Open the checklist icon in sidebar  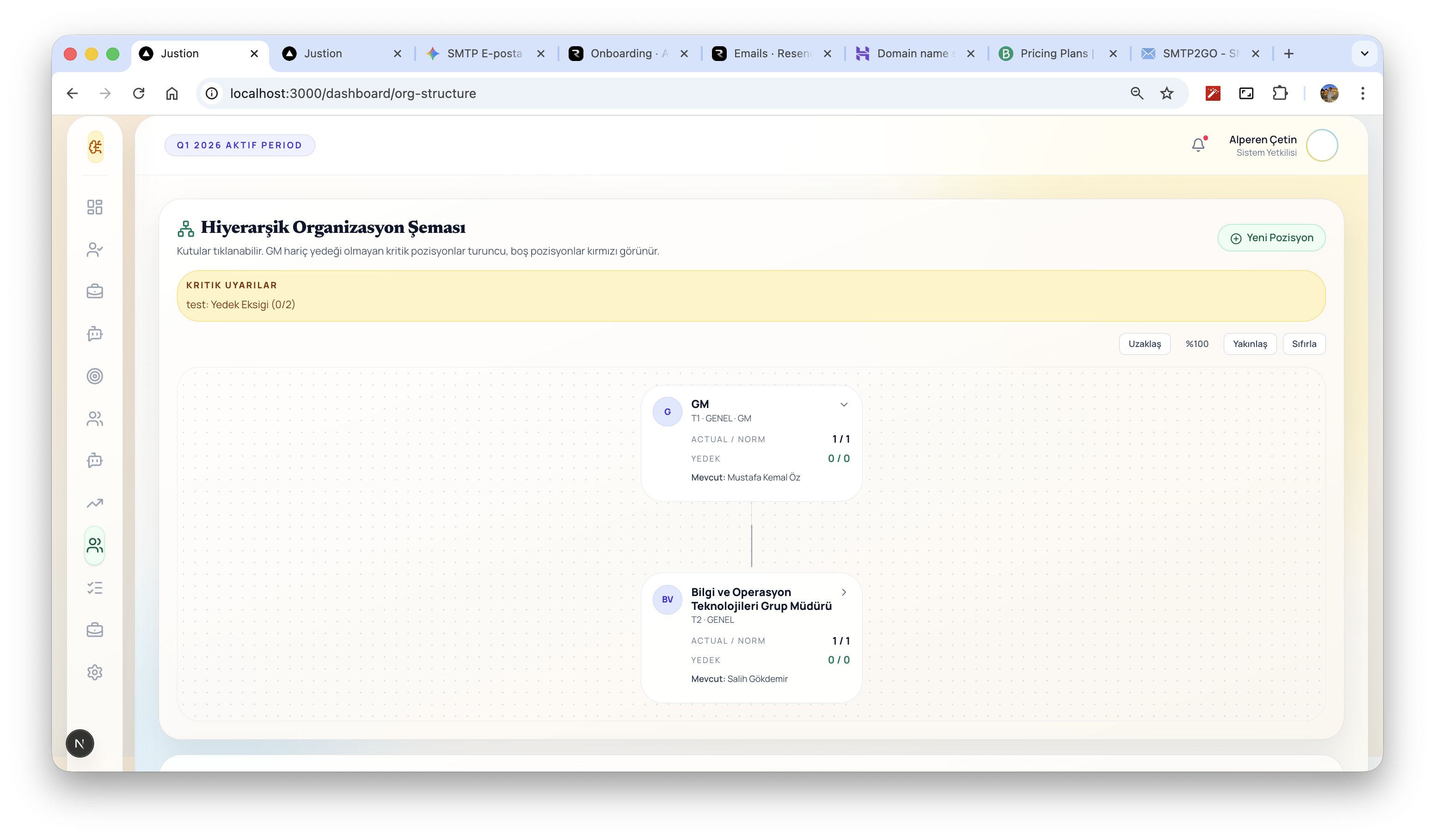[94, 588]
